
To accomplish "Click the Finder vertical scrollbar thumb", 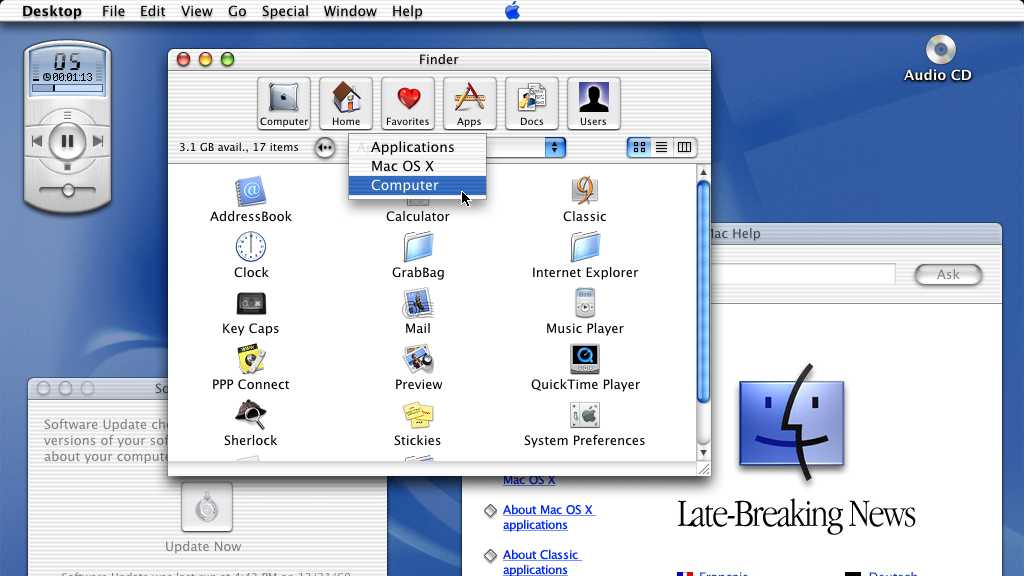I will [x=703, y=292].
